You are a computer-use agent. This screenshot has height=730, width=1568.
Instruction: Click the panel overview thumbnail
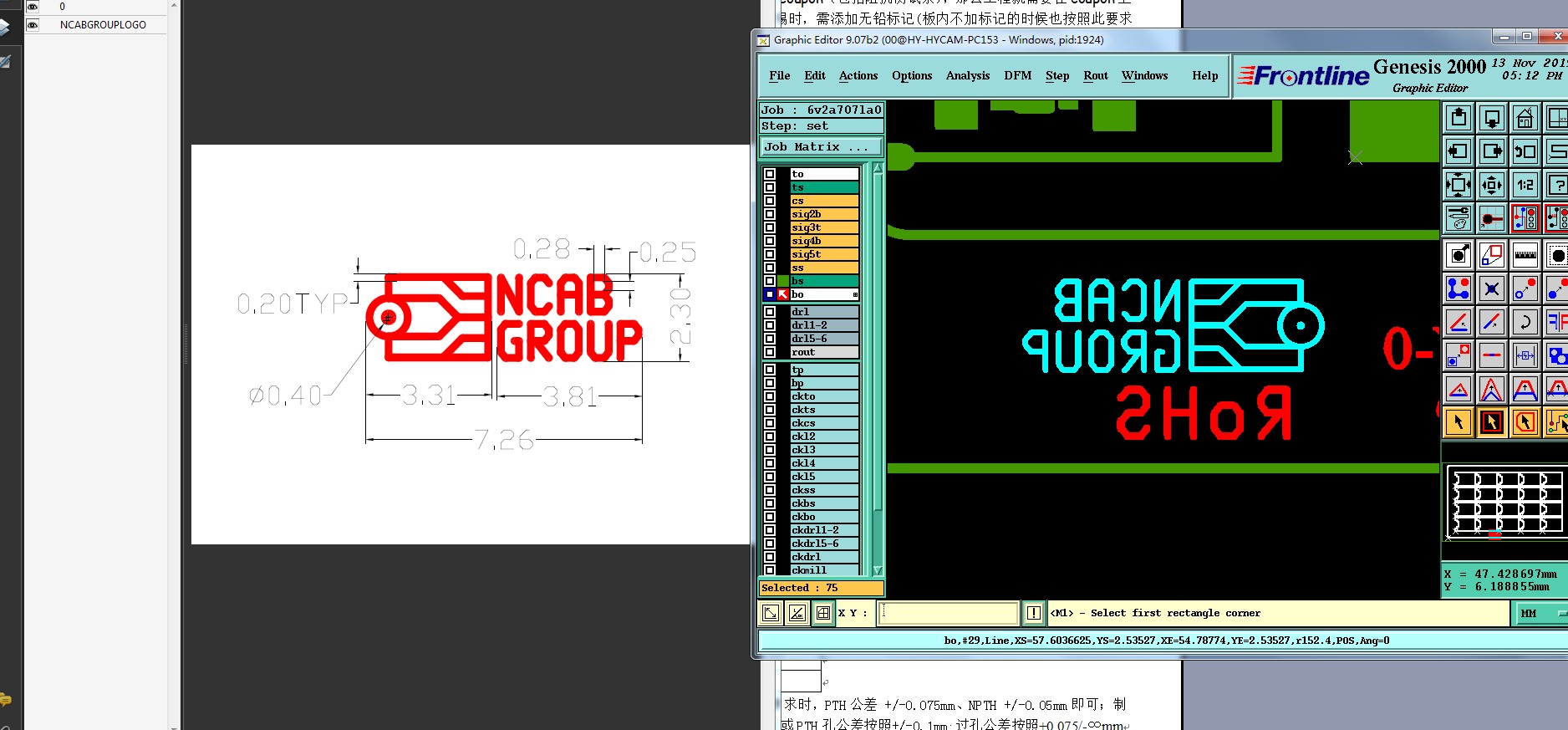(x=1506, y=502)
